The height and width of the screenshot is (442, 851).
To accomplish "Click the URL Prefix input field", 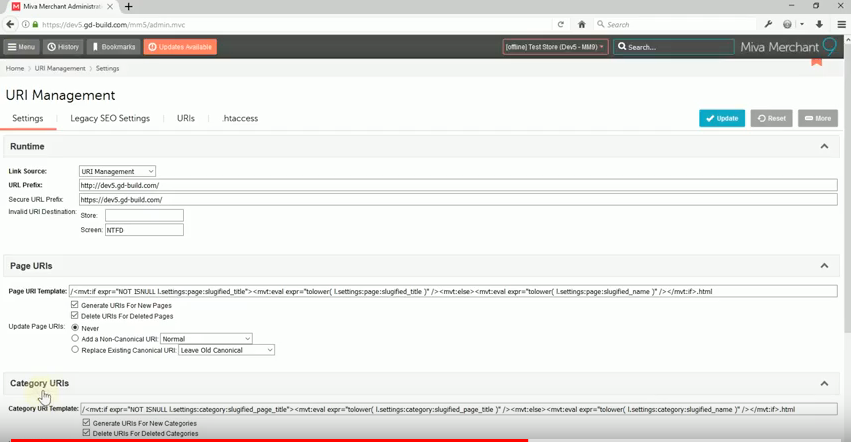I will pyautogui.click(x=457, y=185).
